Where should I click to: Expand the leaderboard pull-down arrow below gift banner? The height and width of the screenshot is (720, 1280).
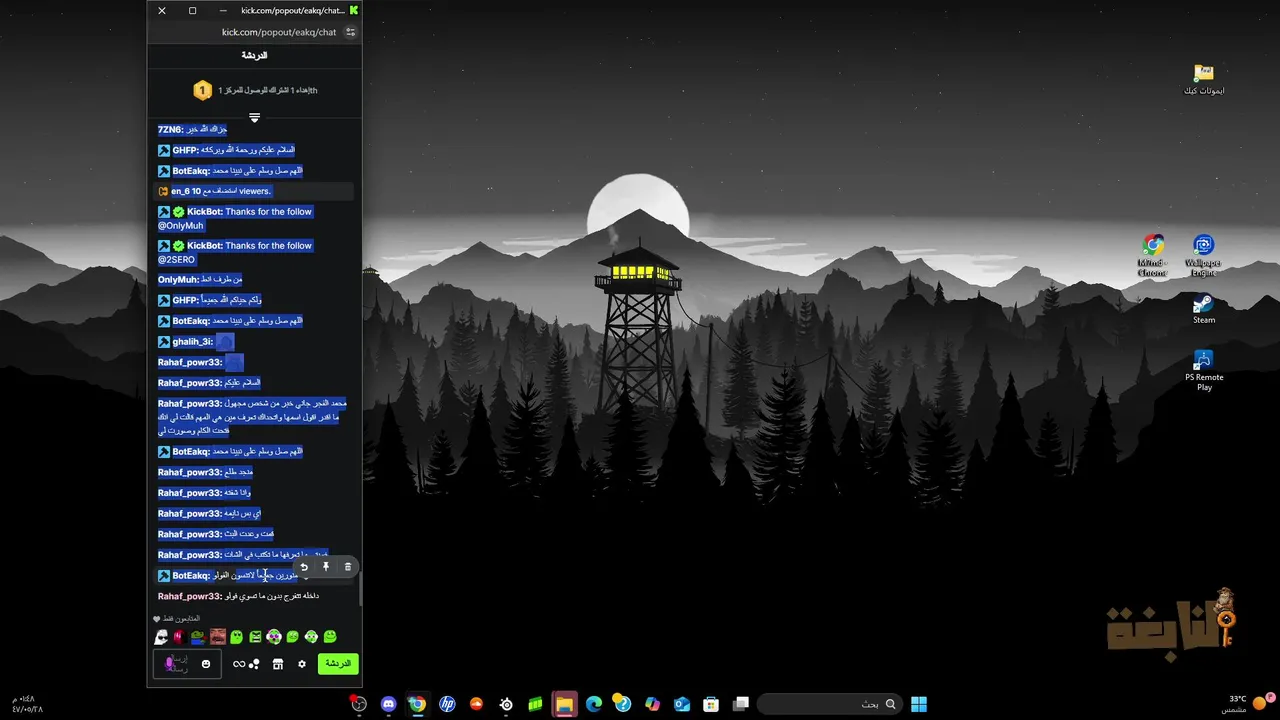pos(255,117)
